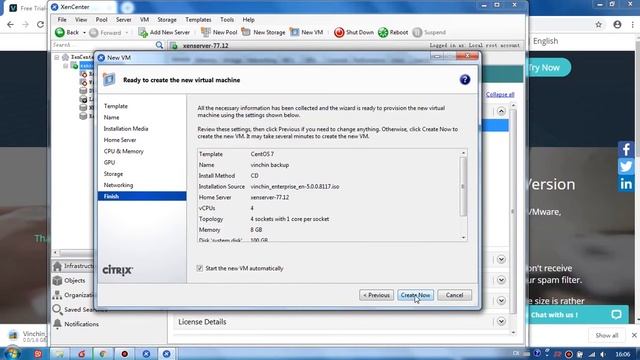Open XenCenter Server menu
Screen dimensions: 640x360
123,20
